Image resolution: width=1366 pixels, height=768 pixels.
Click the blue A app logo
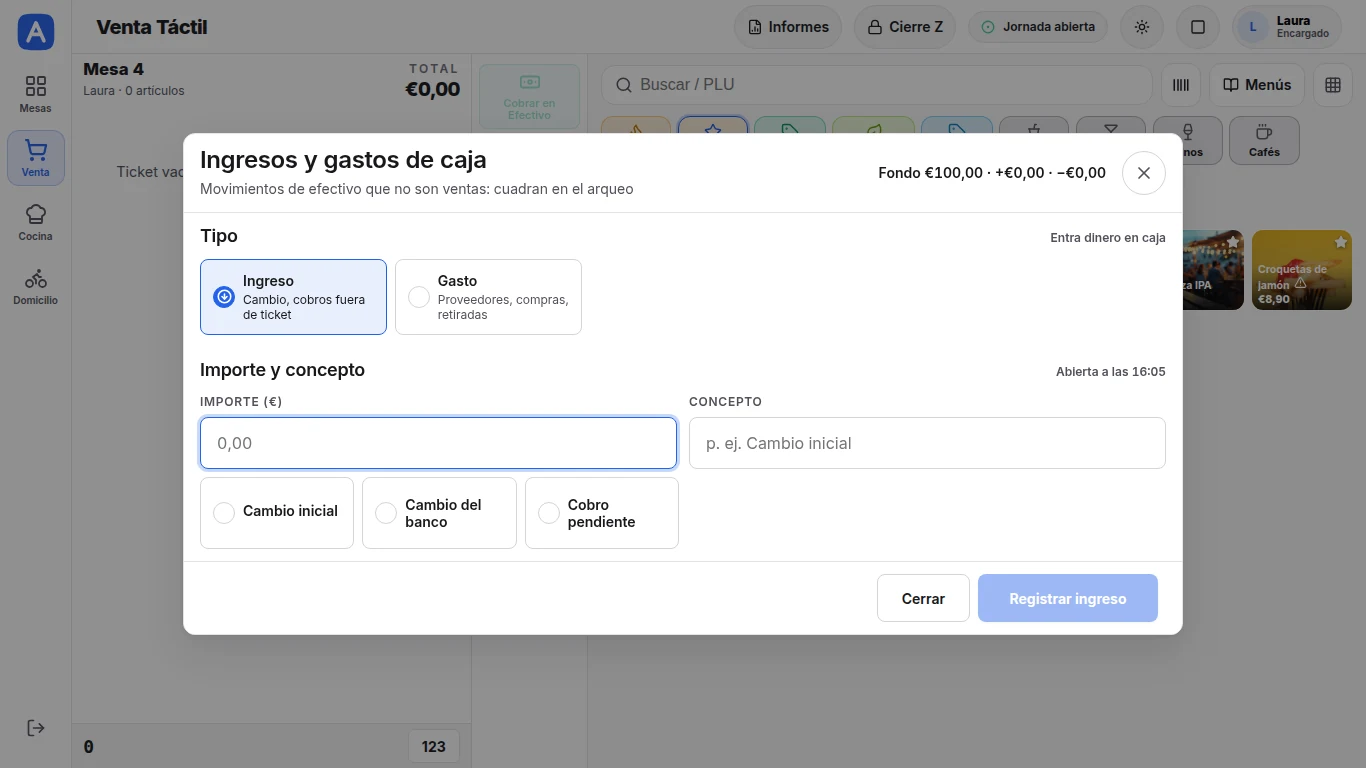(x=36, y=32)
